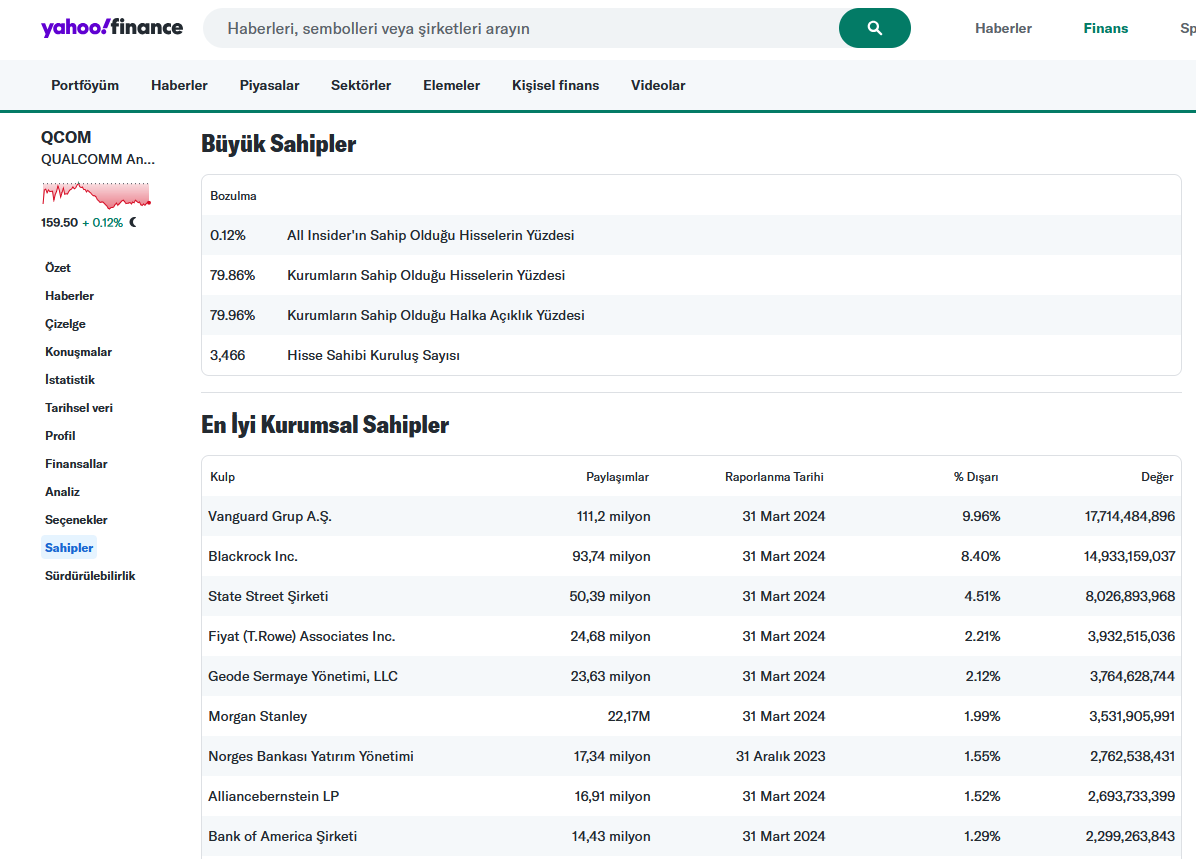Click the moon after-hours icon beside 0.12%
Screen dimensions: 1196x859
[133, 222]
